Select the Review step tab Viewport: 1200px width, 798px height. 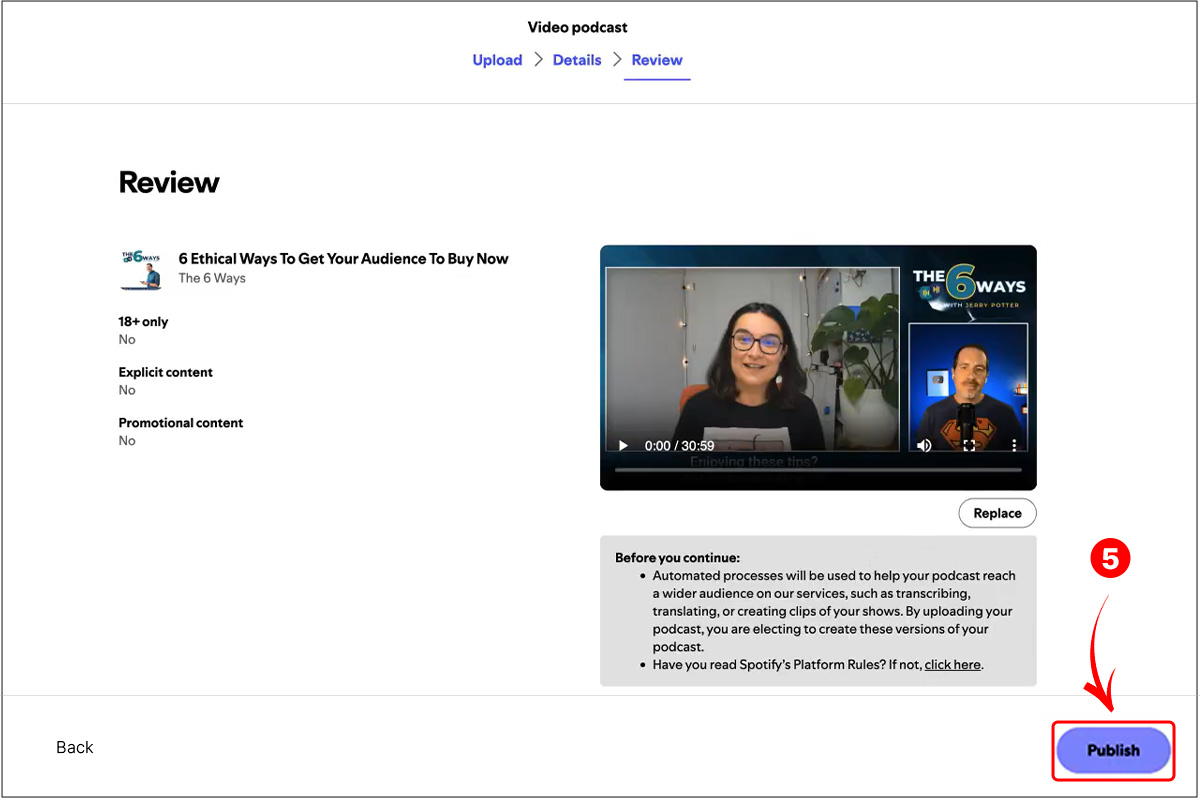[657, 60]
